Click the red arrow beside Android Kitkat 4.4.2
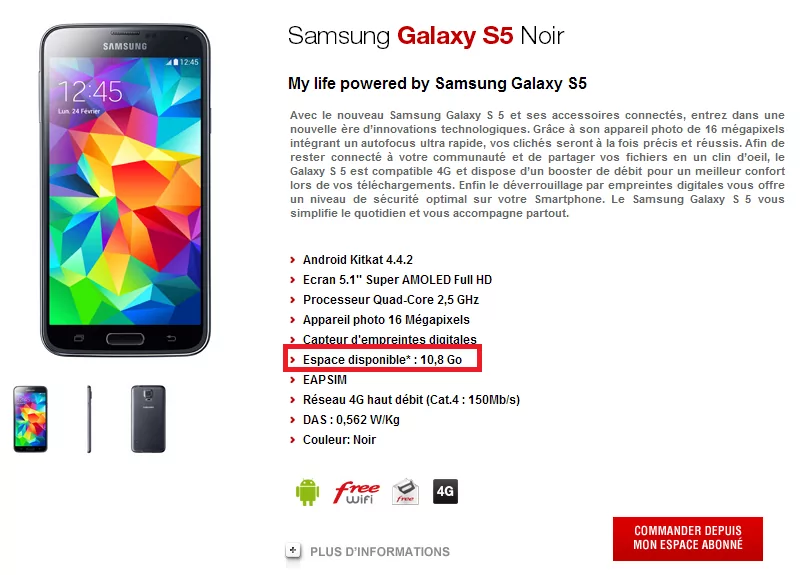This screenshot has width=802, height=575. point(293,260)
